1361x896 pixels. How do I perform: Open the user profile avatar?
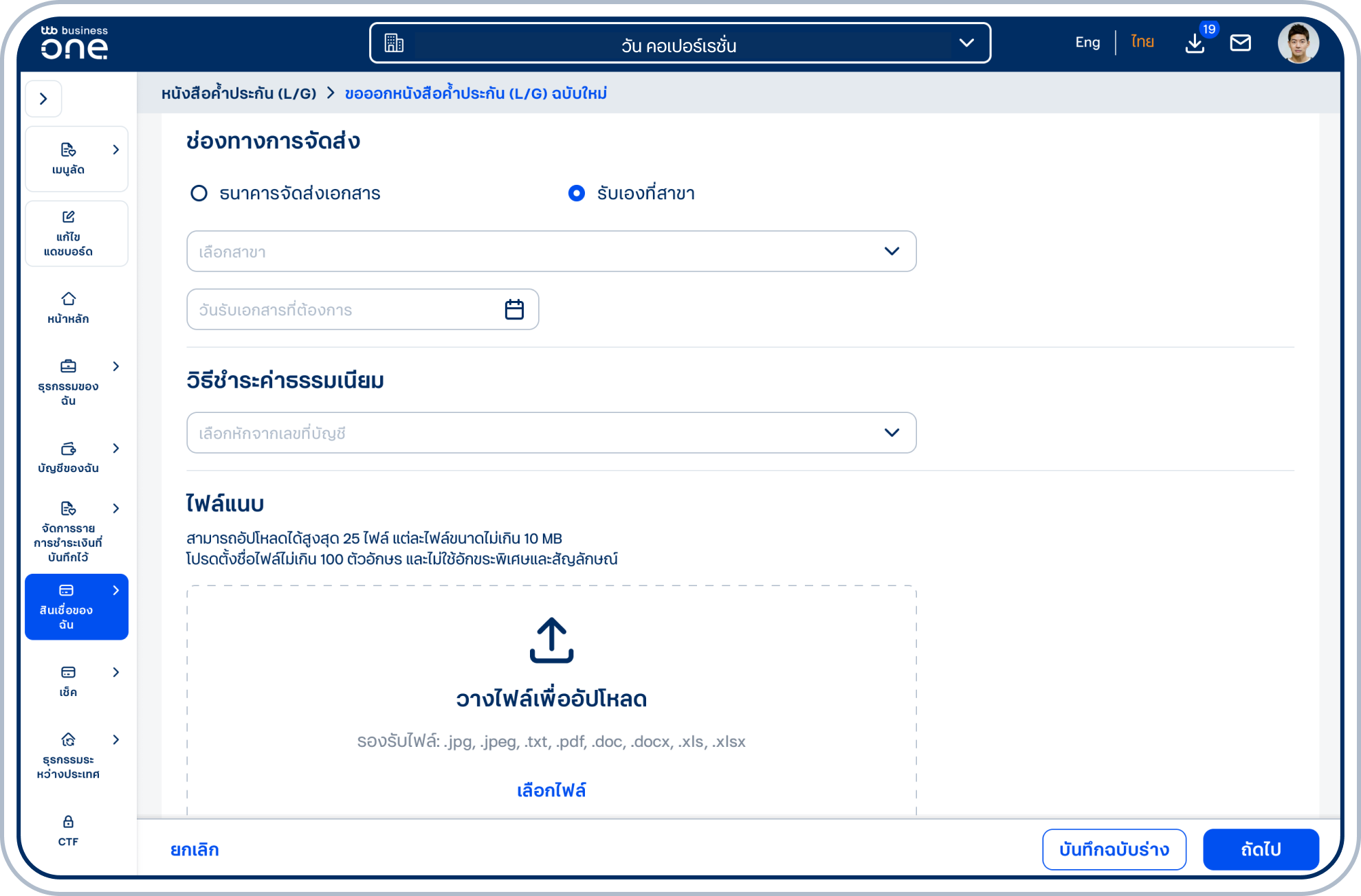pyautogui.click(x=1298, y=43)
